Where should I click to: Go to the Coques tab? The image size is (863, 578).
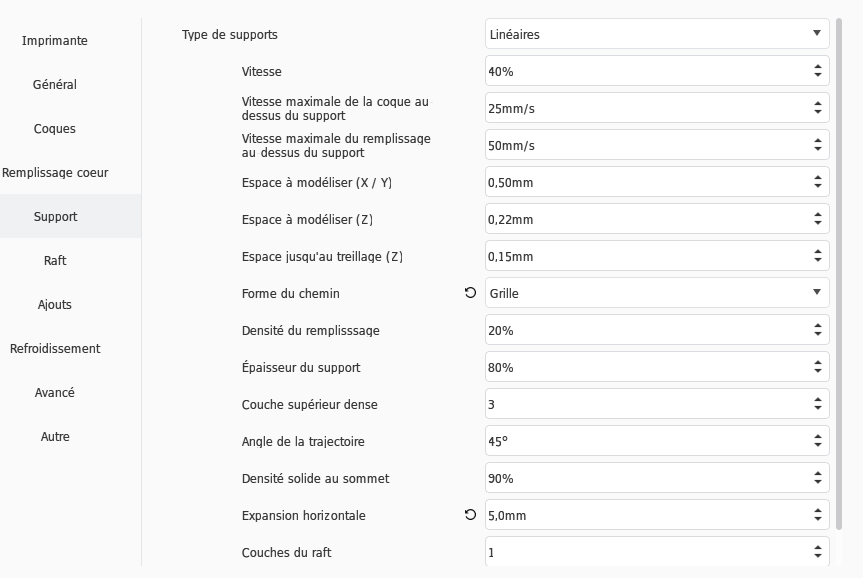[55, 129]
